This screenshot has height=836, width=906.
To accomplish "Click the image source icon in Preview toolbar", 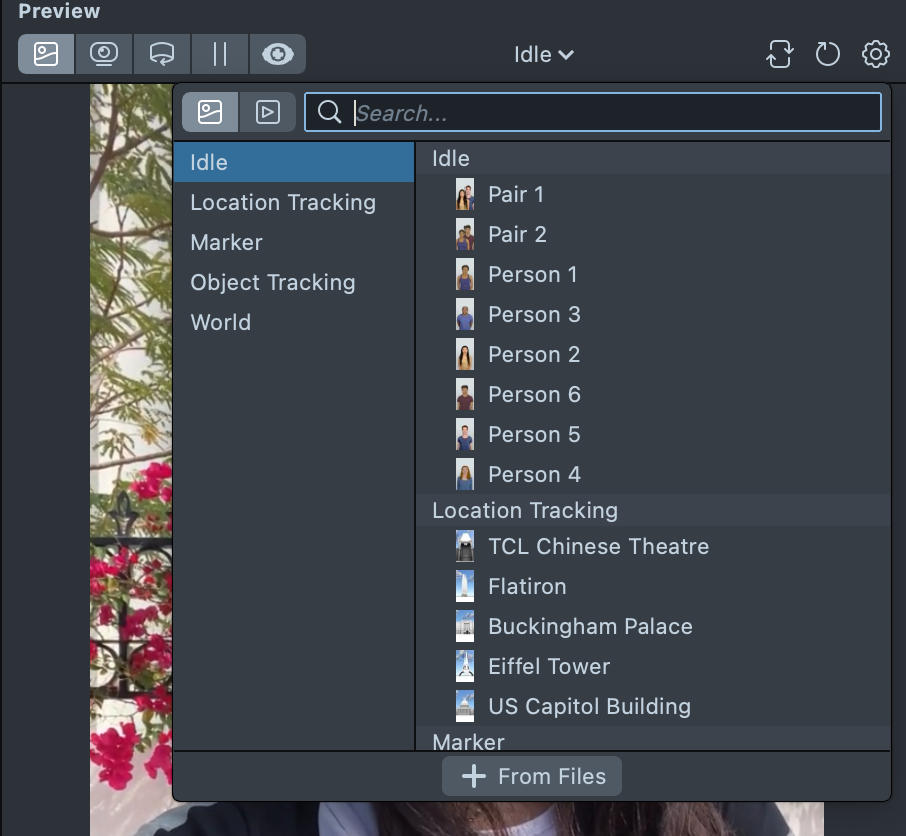I will (46, 54).
